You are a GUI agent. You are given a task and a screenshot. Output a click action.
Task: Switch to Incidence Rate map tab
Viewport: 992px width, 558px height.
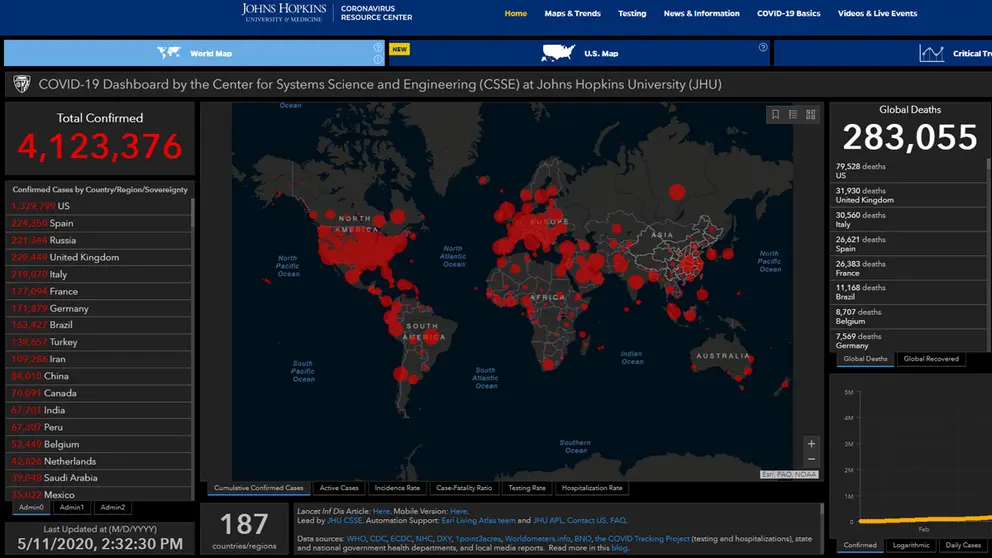397,488
